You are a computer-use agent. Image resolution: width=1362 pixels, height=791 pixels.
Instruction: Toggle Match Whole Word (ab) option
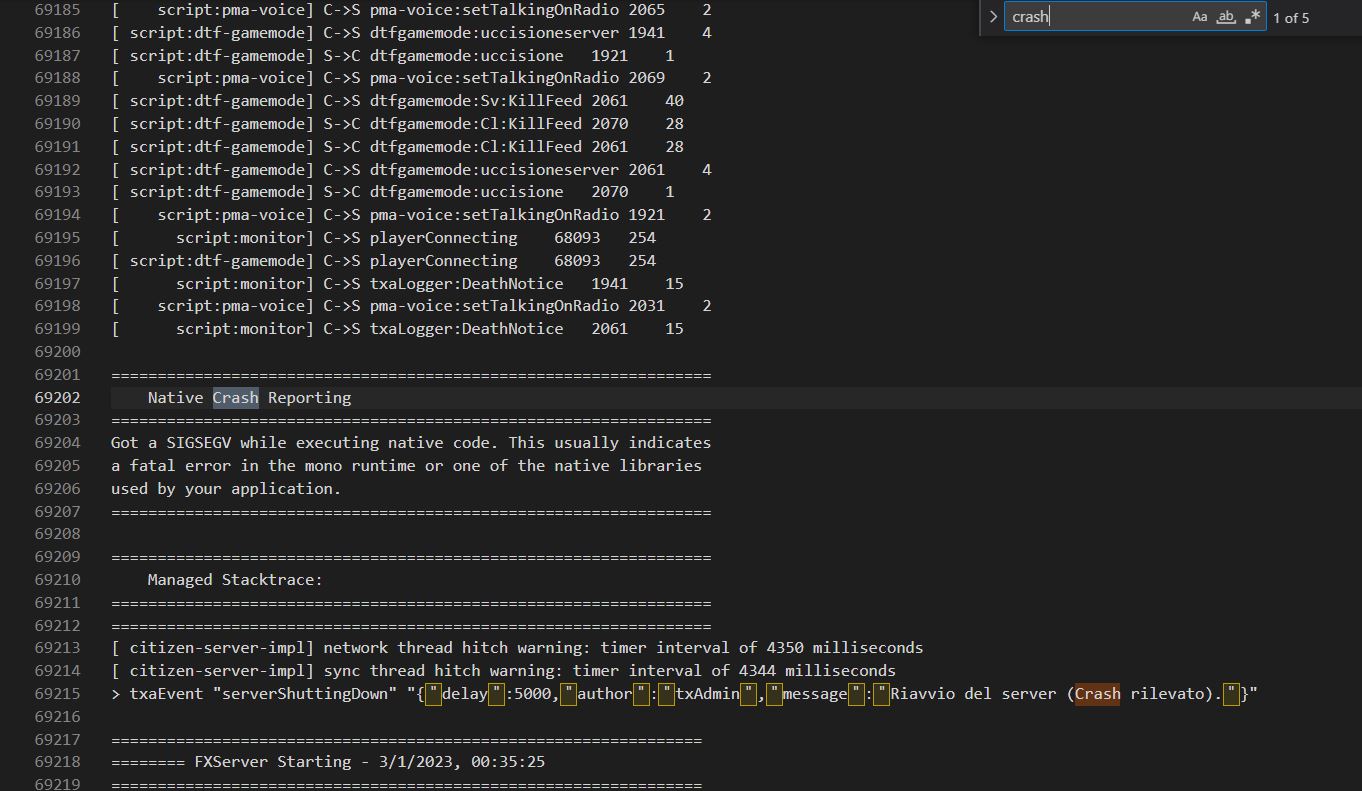coord(1226,17)
